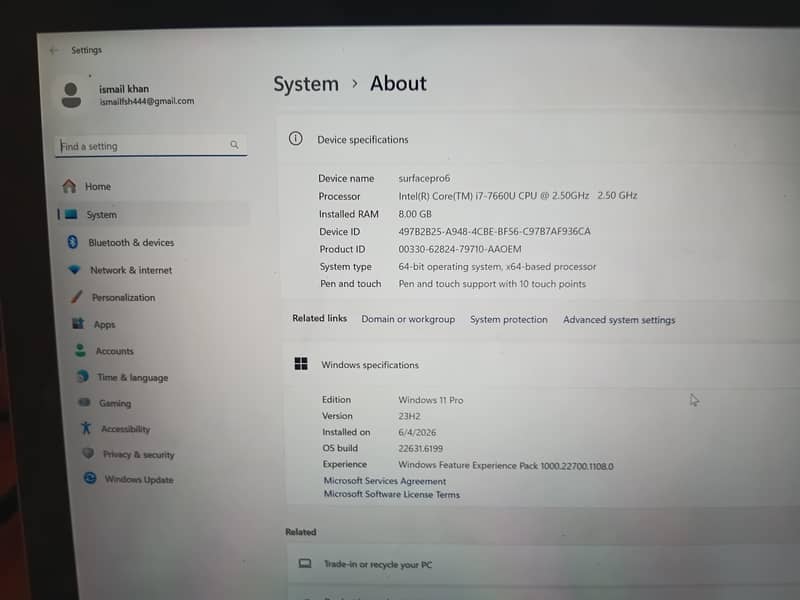The image size is (800, 600).
Task: Click the 23H2 version value
Action: [x=409, y=416]
